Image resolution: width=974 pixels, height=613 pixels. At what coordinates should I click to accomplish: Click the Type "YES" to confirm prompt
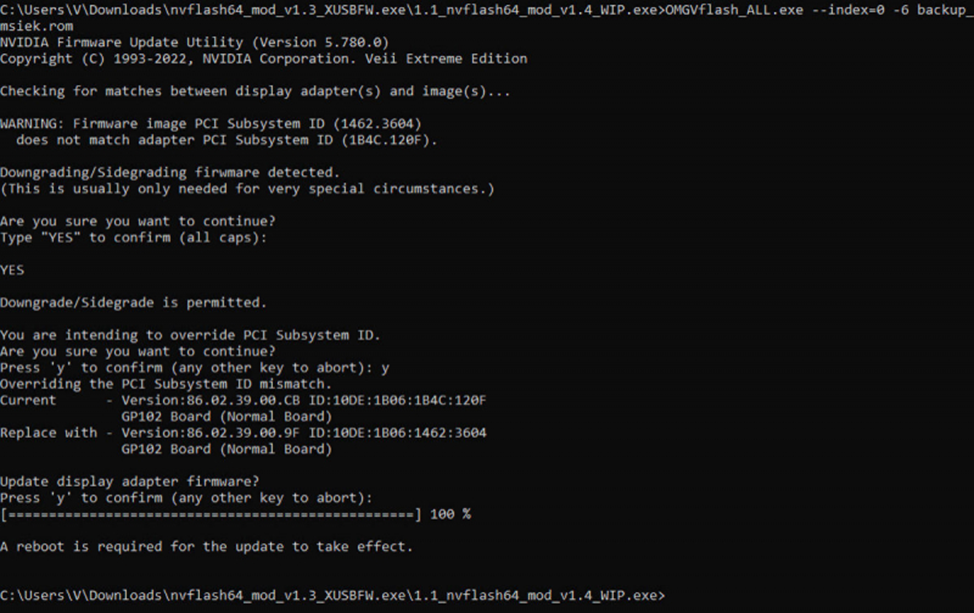coord(134,238)
